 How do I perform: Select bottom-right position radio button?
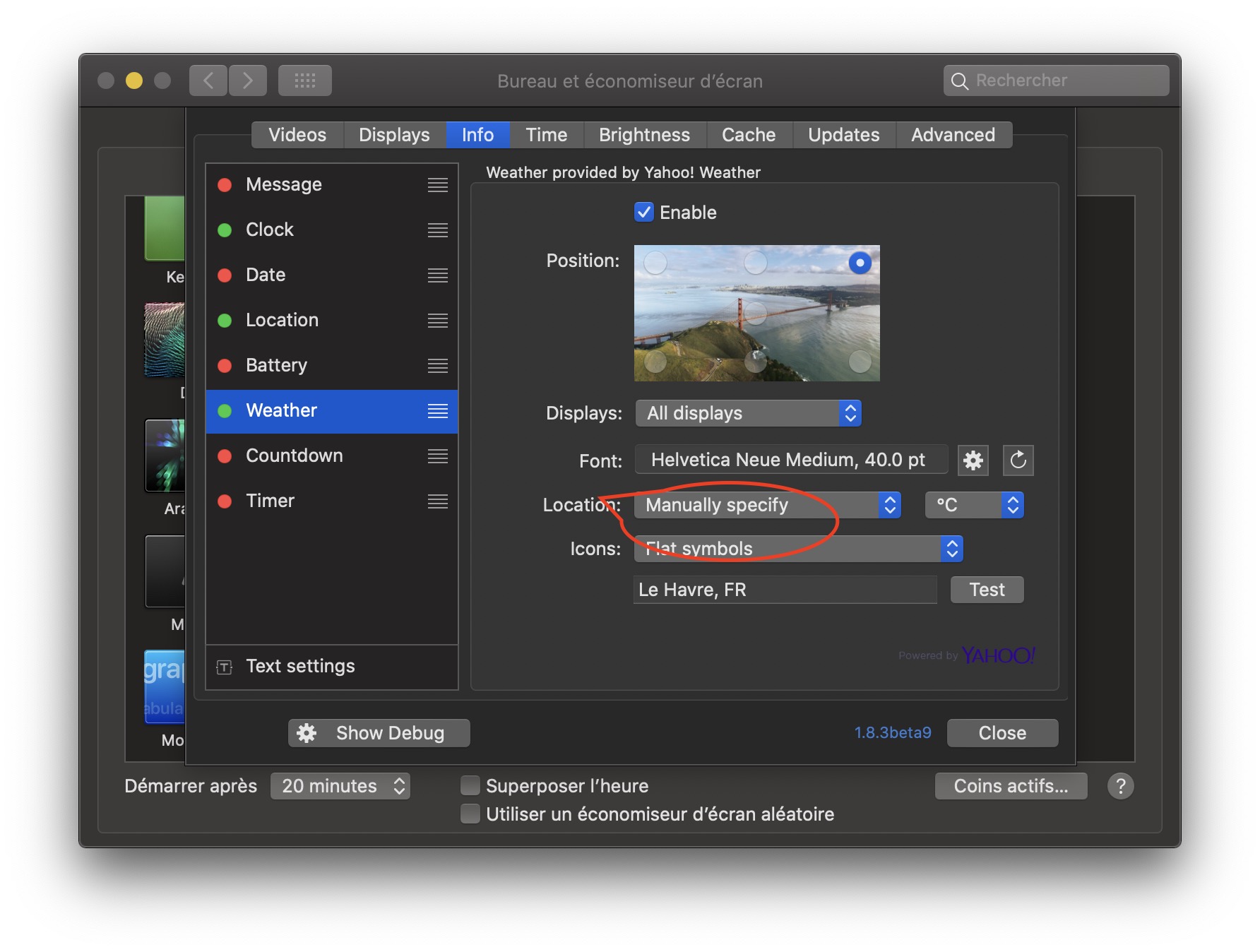coord(860,362)
